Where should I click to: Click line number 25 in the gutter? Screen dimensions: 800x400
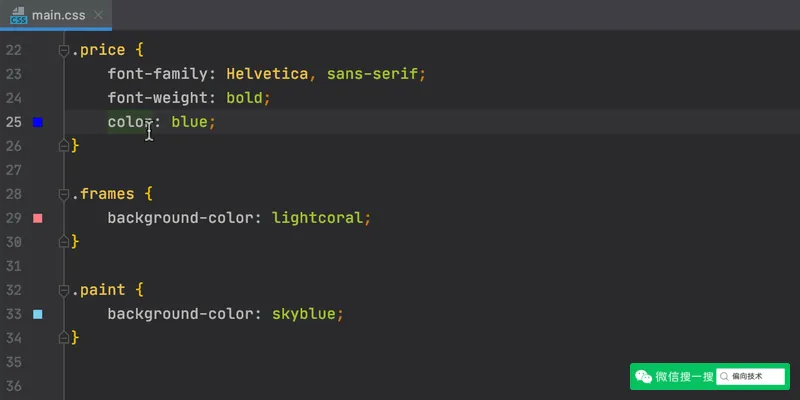click(14, 122)
